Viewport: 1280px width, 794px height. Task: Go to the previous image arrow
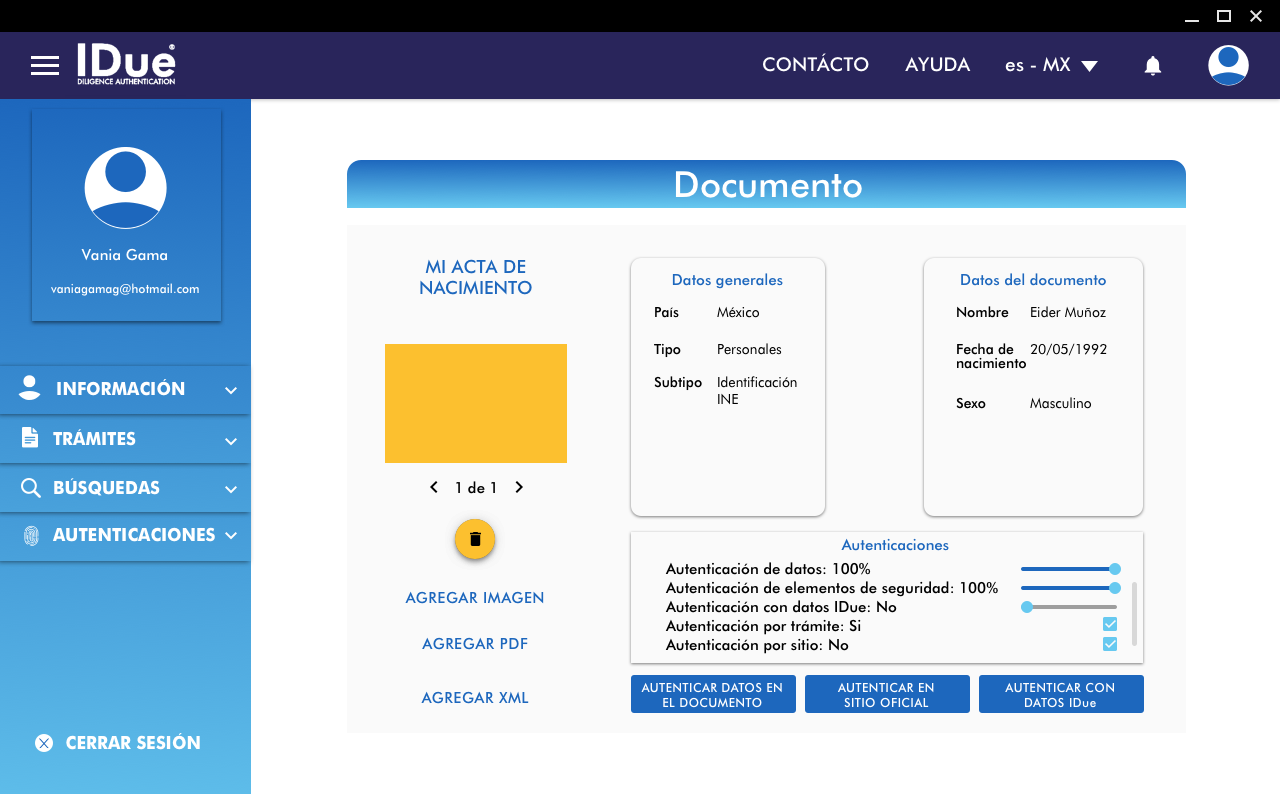click(434, 488)
